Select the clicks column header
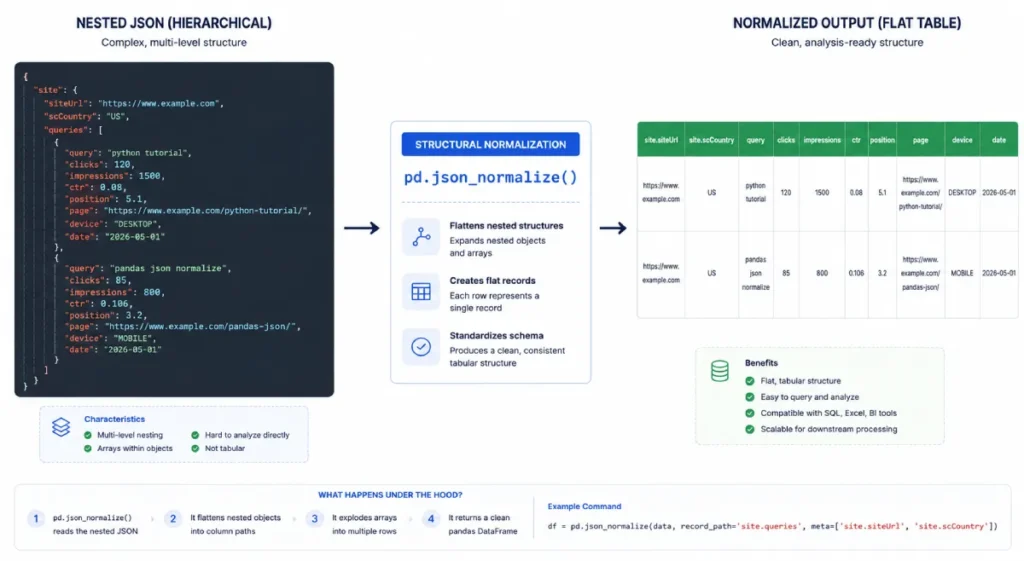Viewport: 1024px width, 561px height. pyautogui.click(x=786, y=140)
